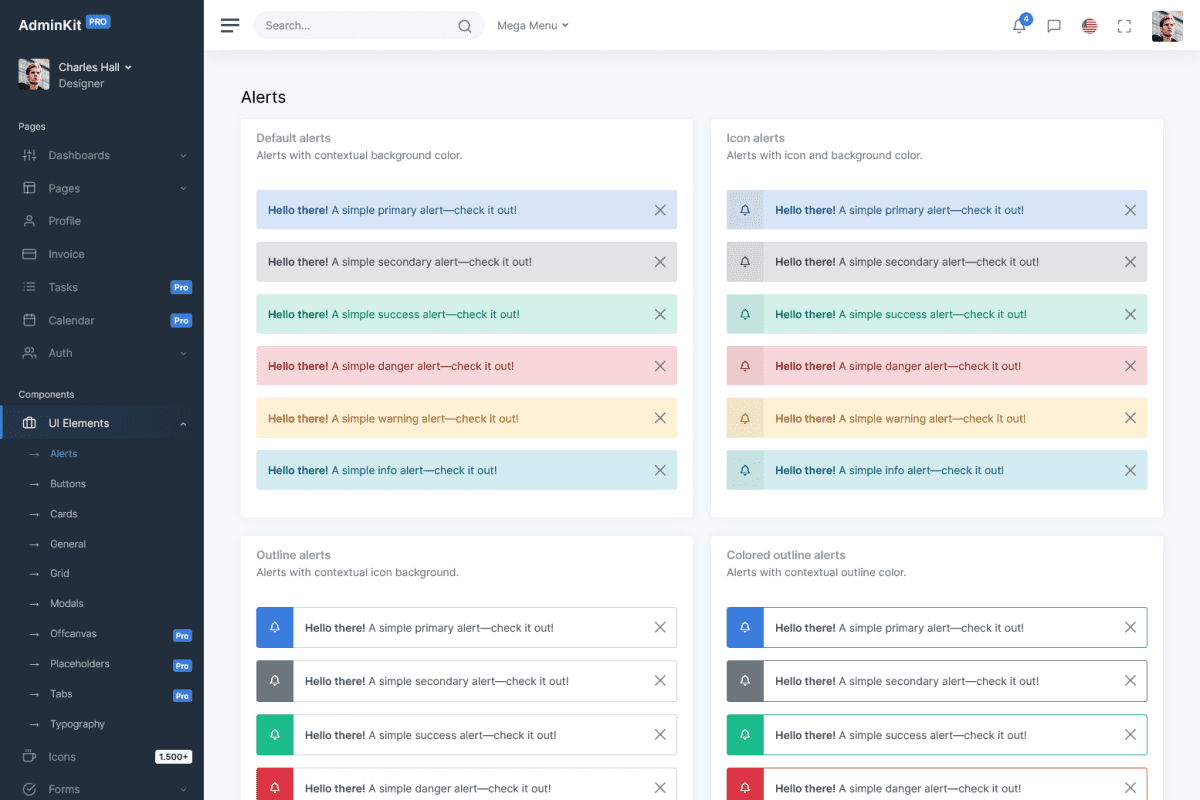Open the messages chat icon
Image resolution: width=1200 pixels, height=800 pixels.
[1054, 26]
